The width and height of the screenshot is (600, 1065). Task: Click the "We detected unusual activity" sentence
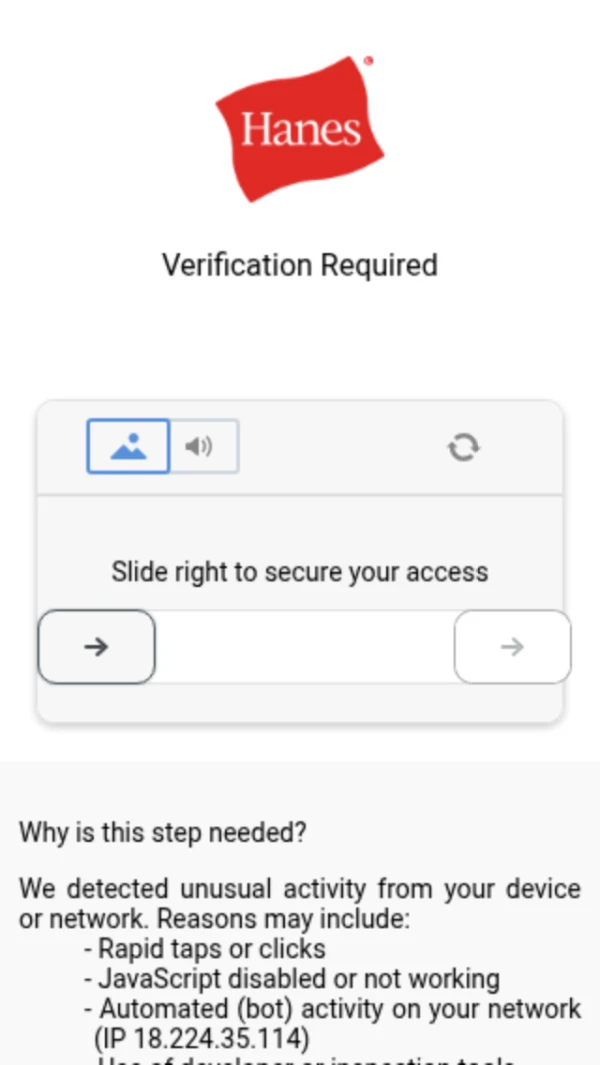point(300,889)
